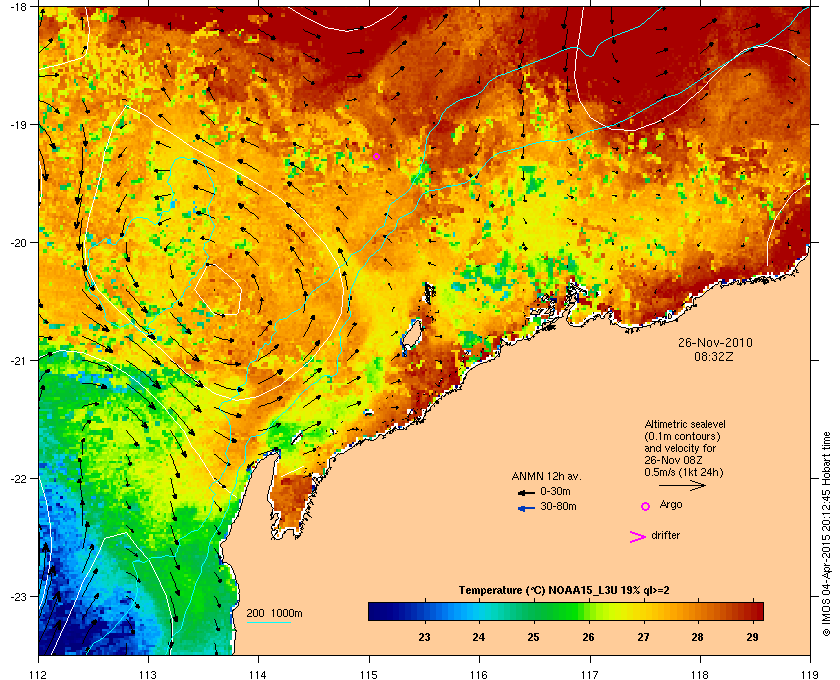Click the time label 08:32Z
Viewport: 840px width, 680px height.
[x=714, y=356]
